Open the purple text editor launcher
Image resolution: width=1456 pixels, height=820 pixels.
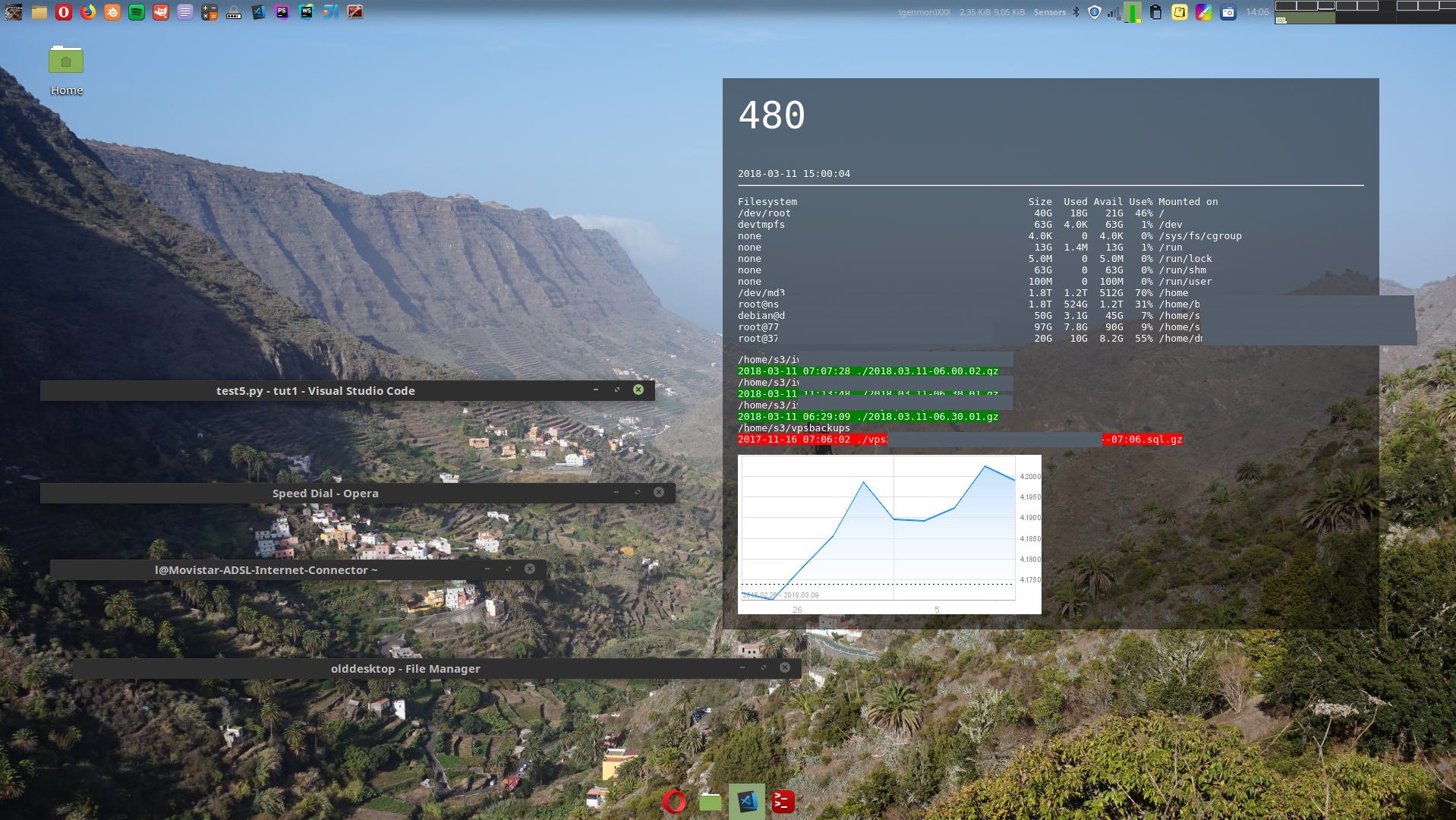click(x=185, y=12)
